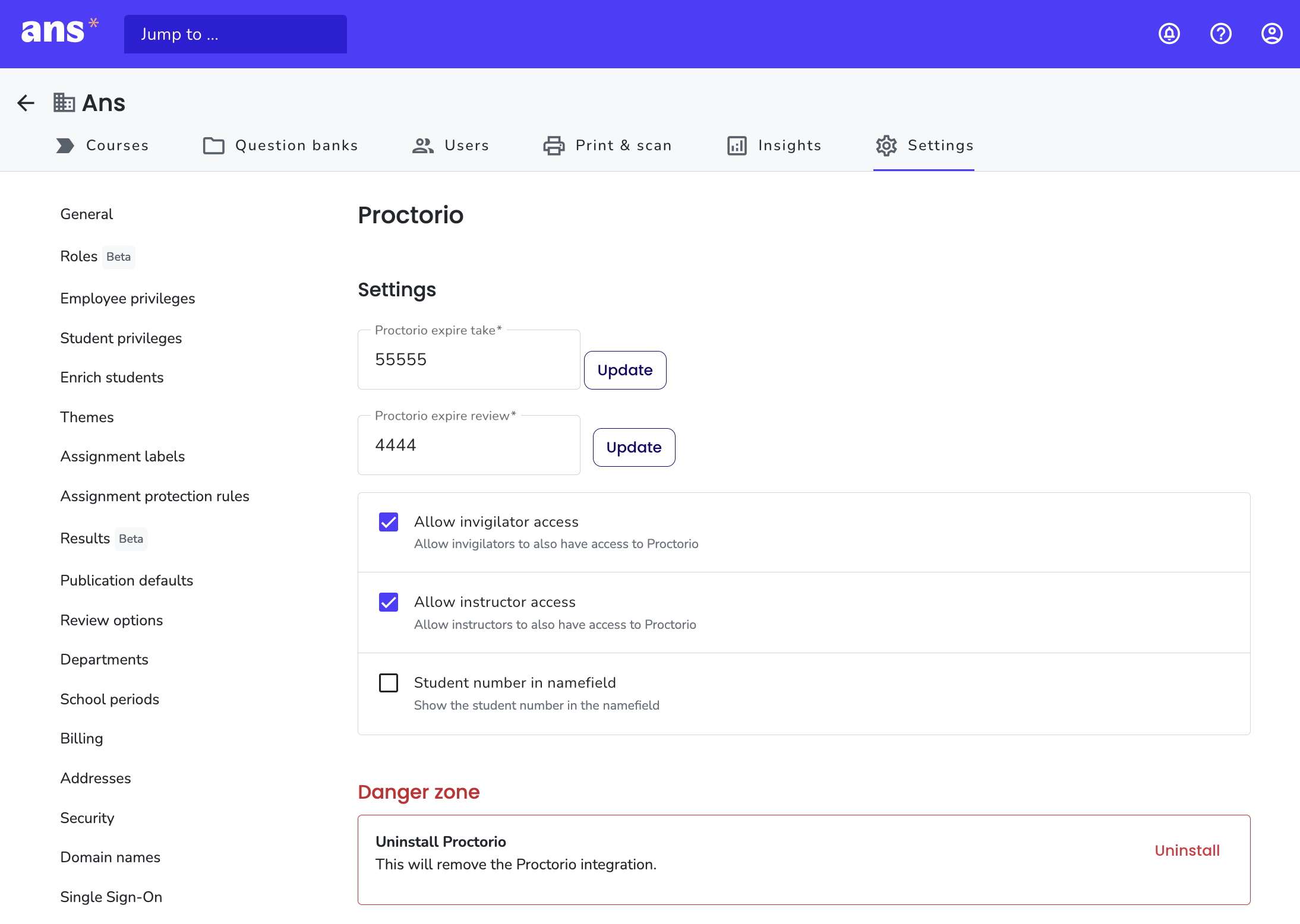Open Billing settings
1300x924 pixels.
coord(81,739)
